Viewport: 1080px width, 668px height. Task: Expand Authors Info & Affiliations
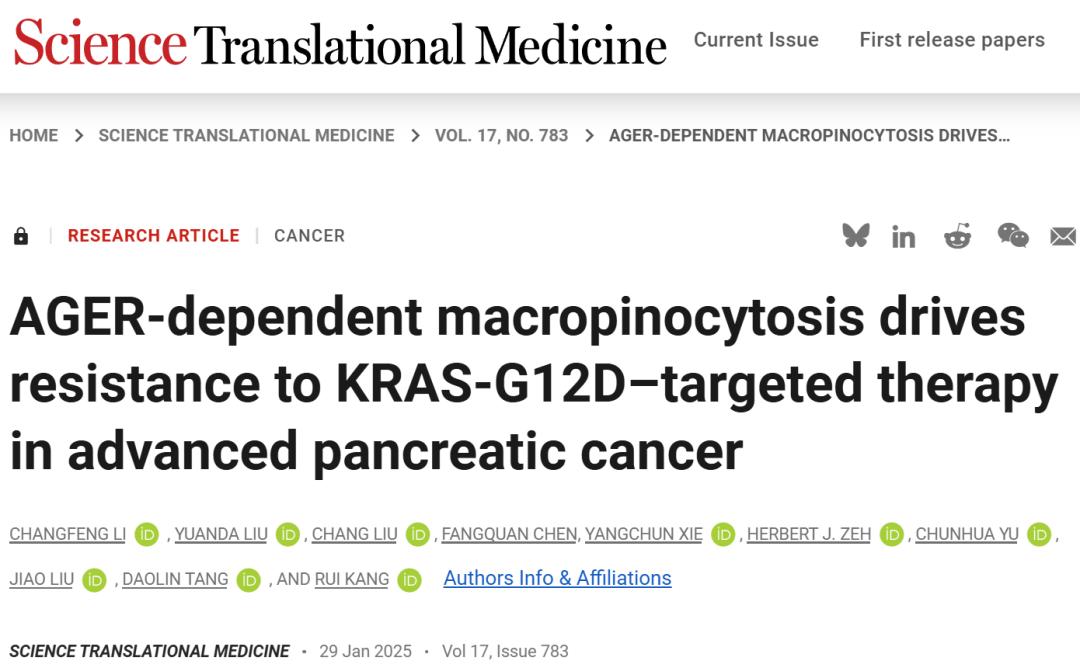[x=557, y=578]
